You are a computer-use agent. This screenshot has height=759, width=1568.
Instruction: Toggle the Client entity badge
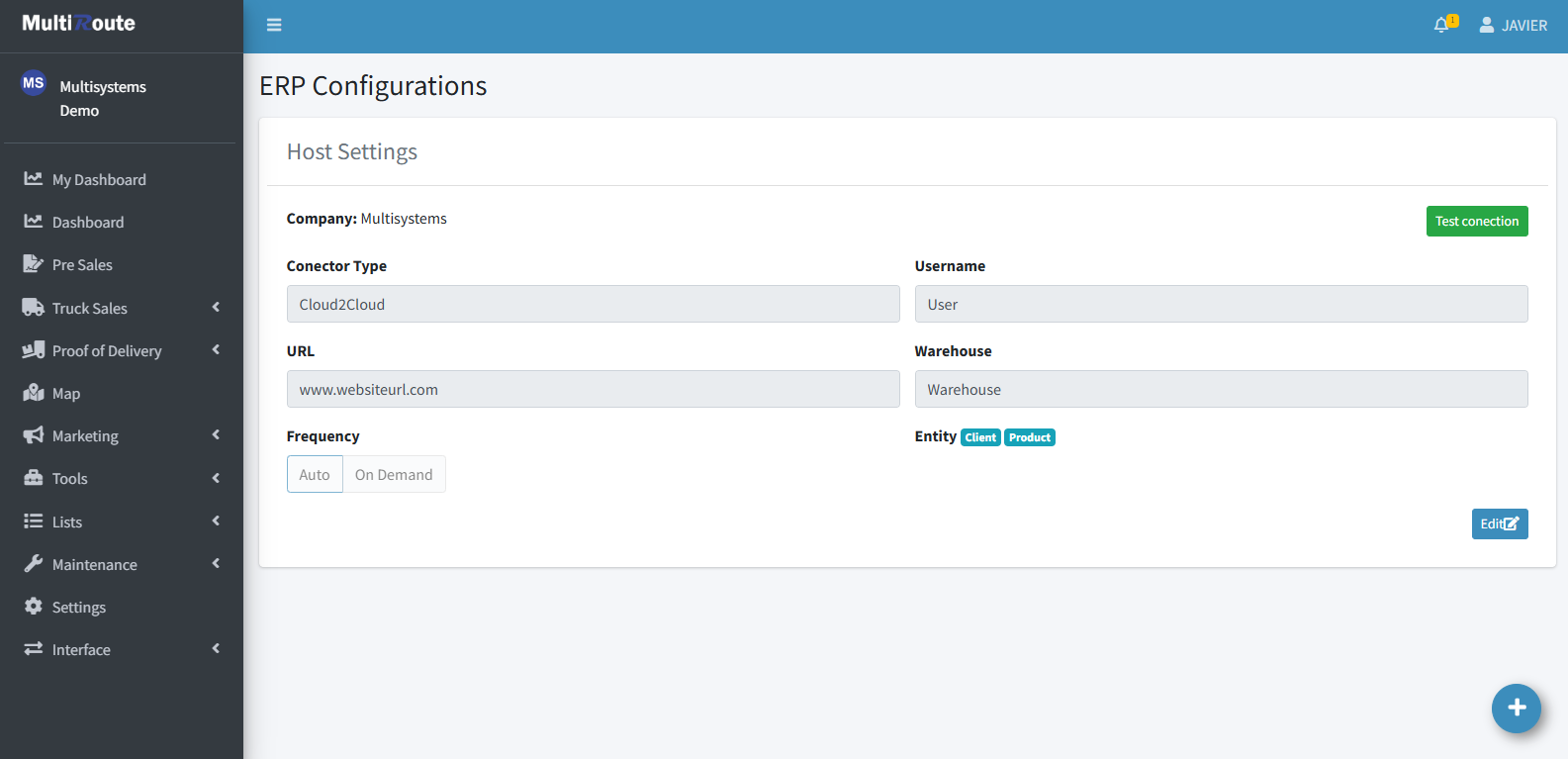click(979, 437)
